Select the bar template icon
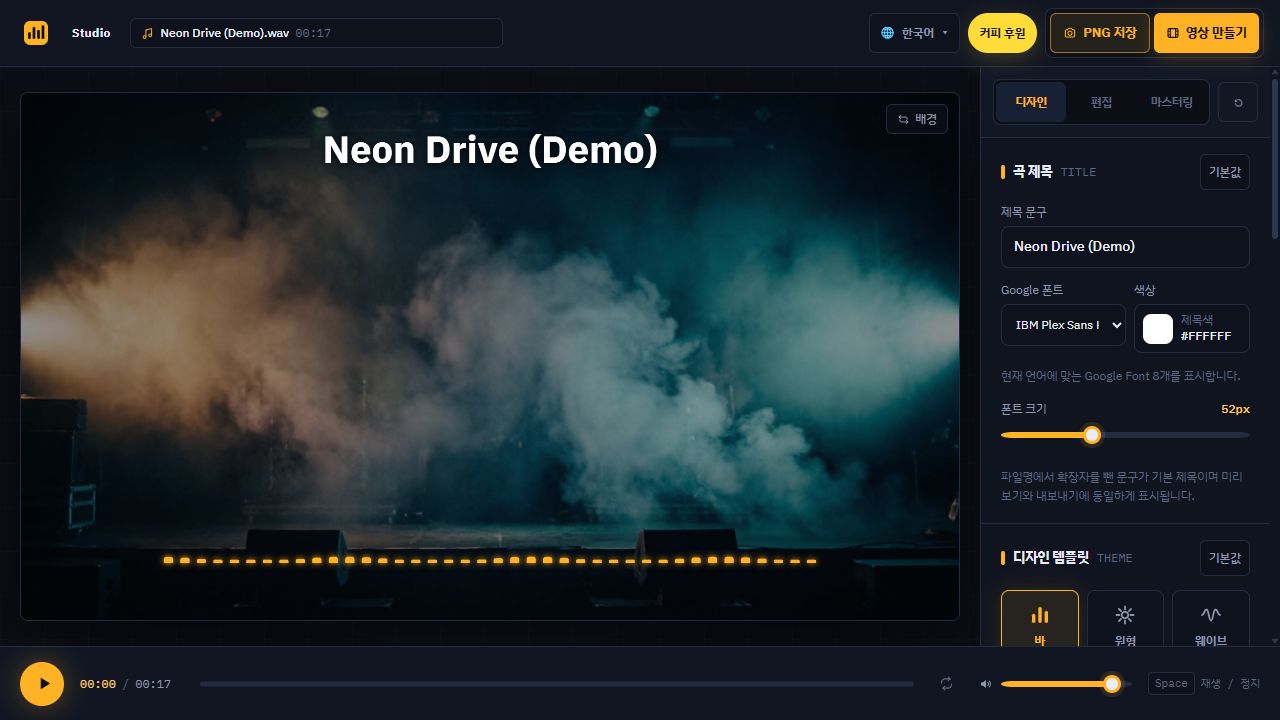Image resolution: width=1280 pixels, height=720 pixels. click(x=1040, y=615)
